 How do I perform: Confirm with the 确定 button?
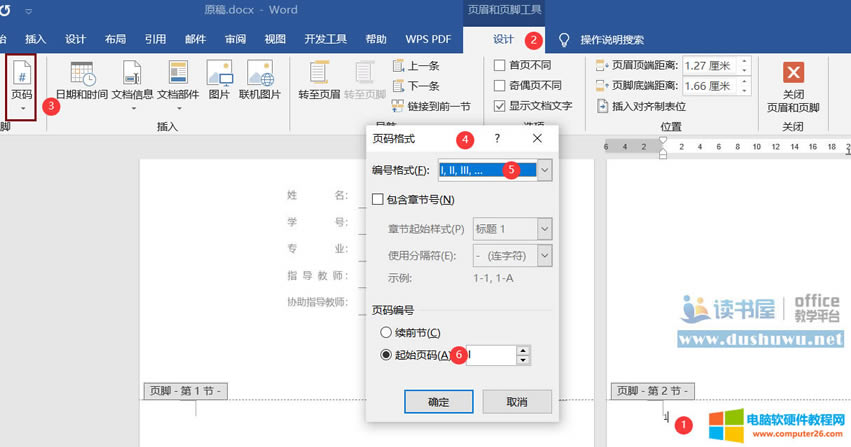tap(438, 401)
